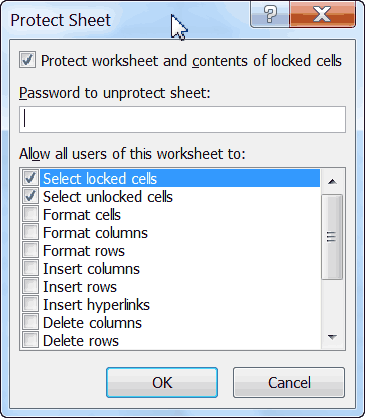Allow Format columns permission
Viewport: 365px width, 418px height.
click(x=31, y=232)
